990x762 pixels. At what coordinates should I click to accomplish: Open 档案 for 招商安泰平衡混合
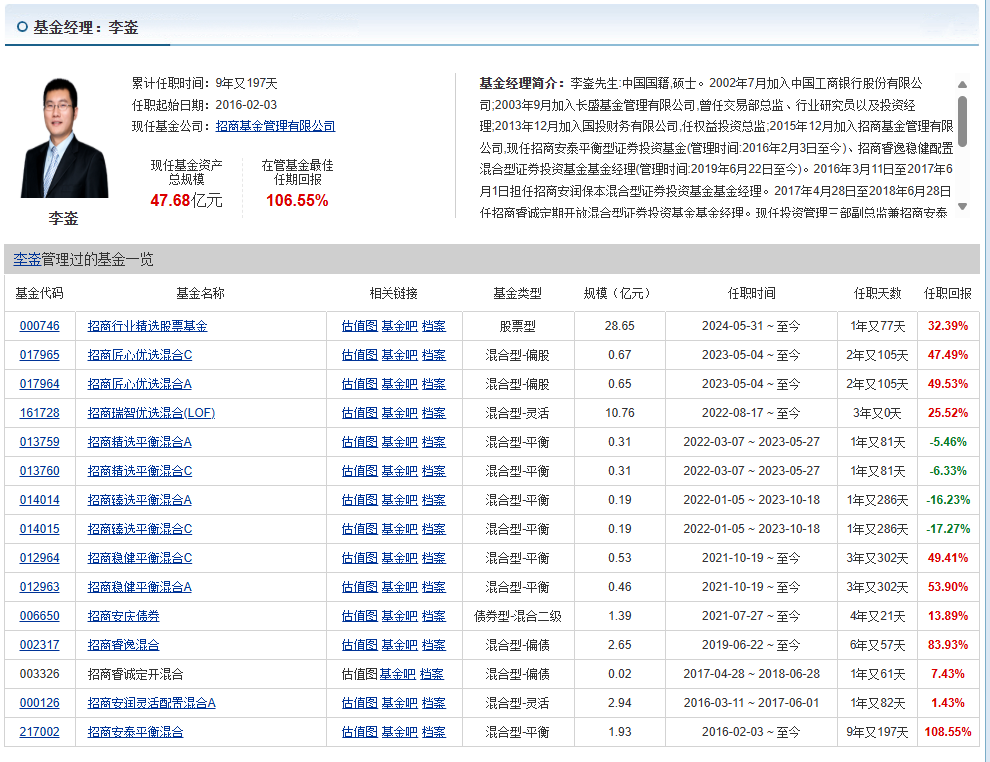pyautogui.click(x=434, y=732)
